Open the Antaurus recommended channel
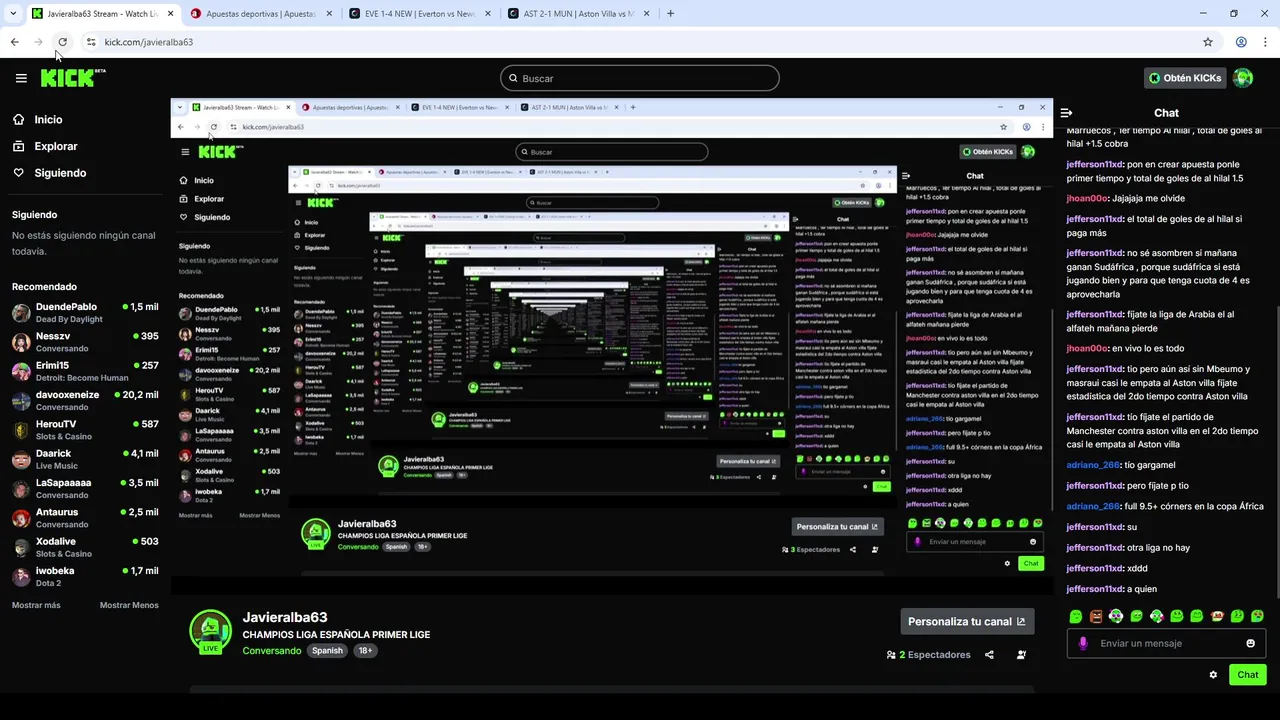The width and height of the screenshot is (1280, 720). tap(85, 518)
